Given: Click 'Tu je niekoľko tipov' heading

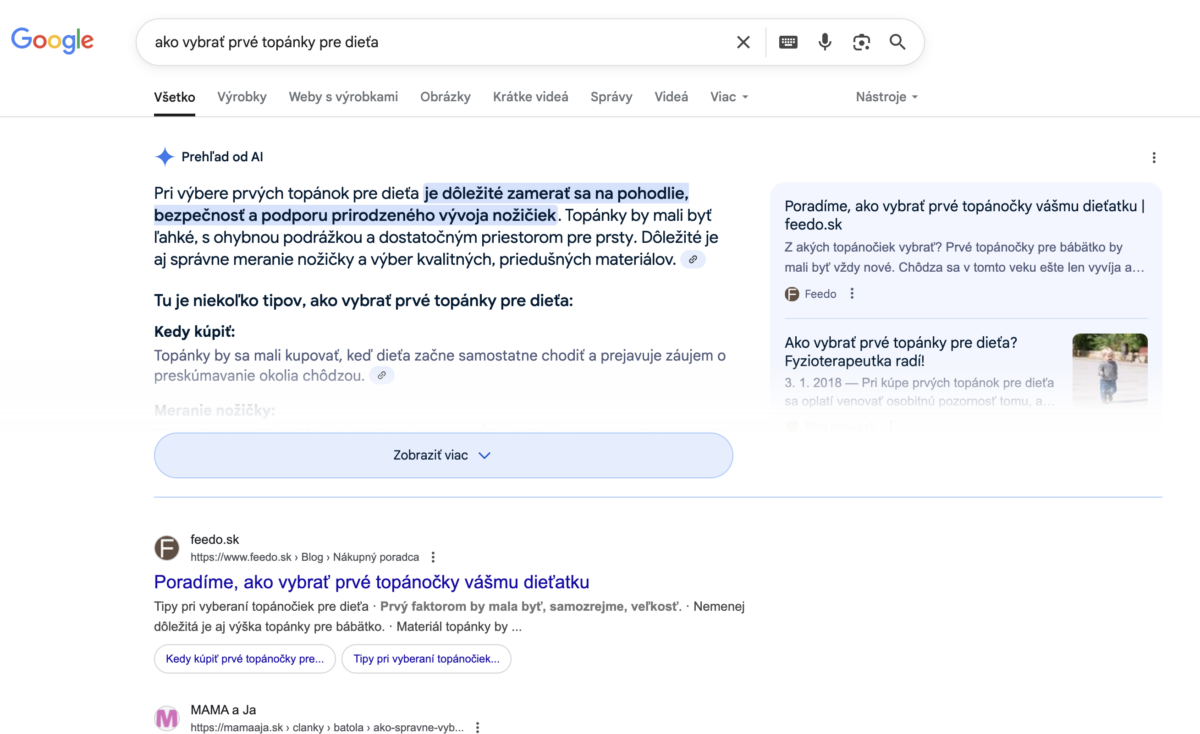Looking at the screenshot, I should (x=363, y=300).
